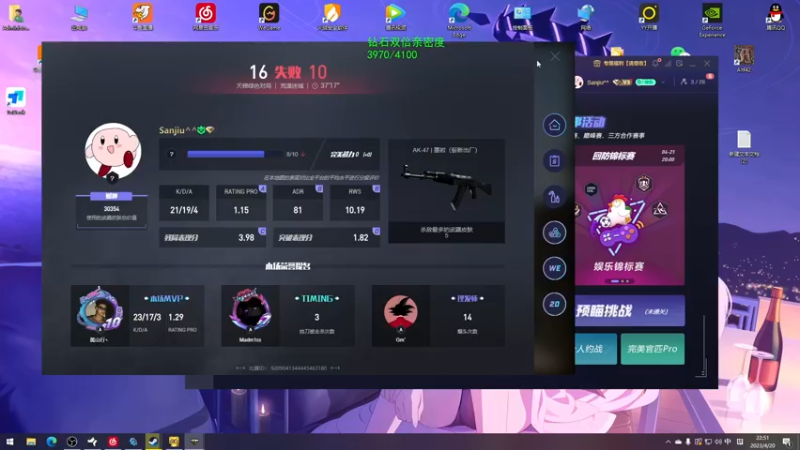Open the 预瞄挑战 aim challenge banner

point(630,310)
